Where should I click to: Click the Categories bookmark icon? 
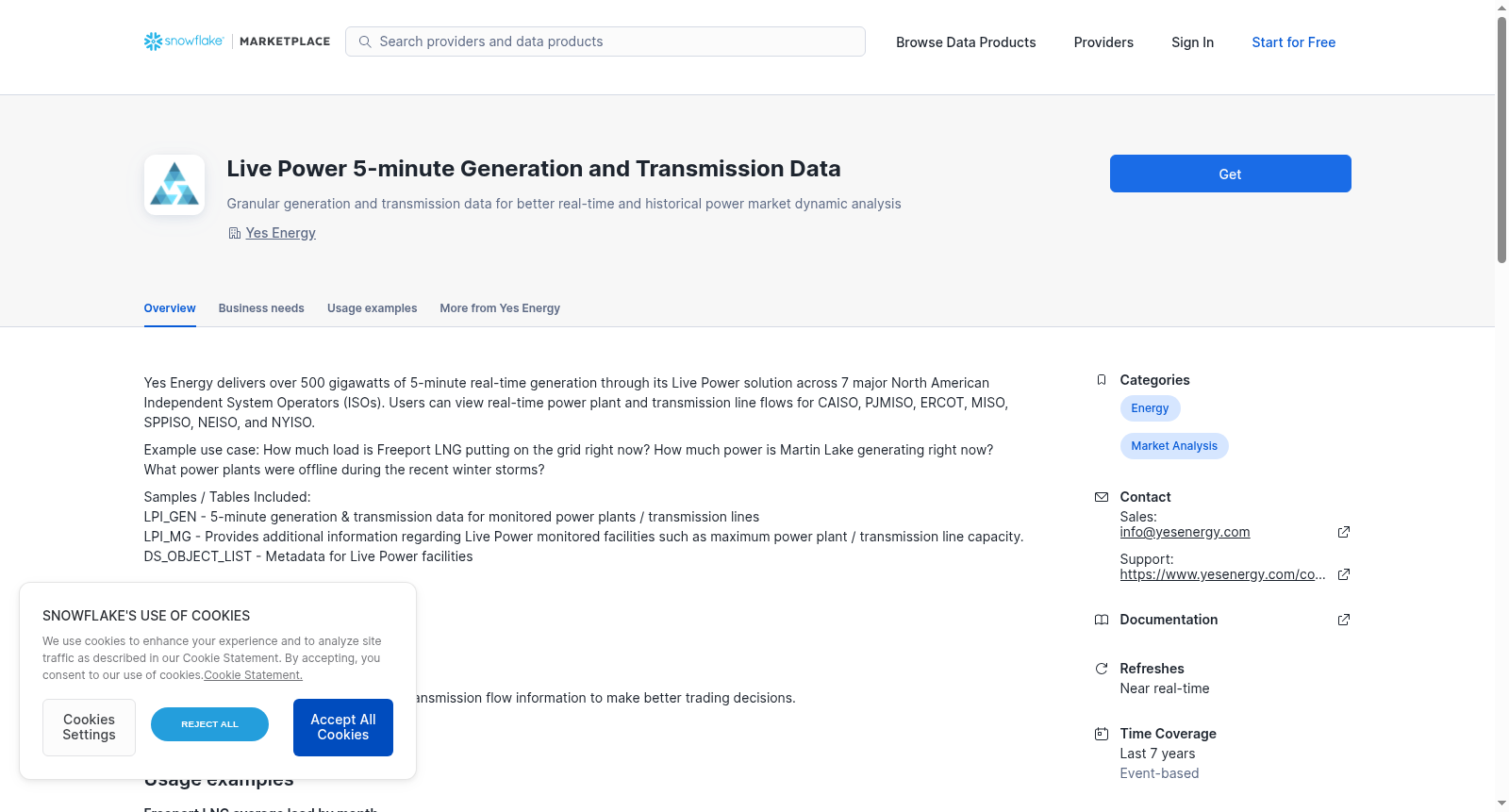pos(1101,380)
